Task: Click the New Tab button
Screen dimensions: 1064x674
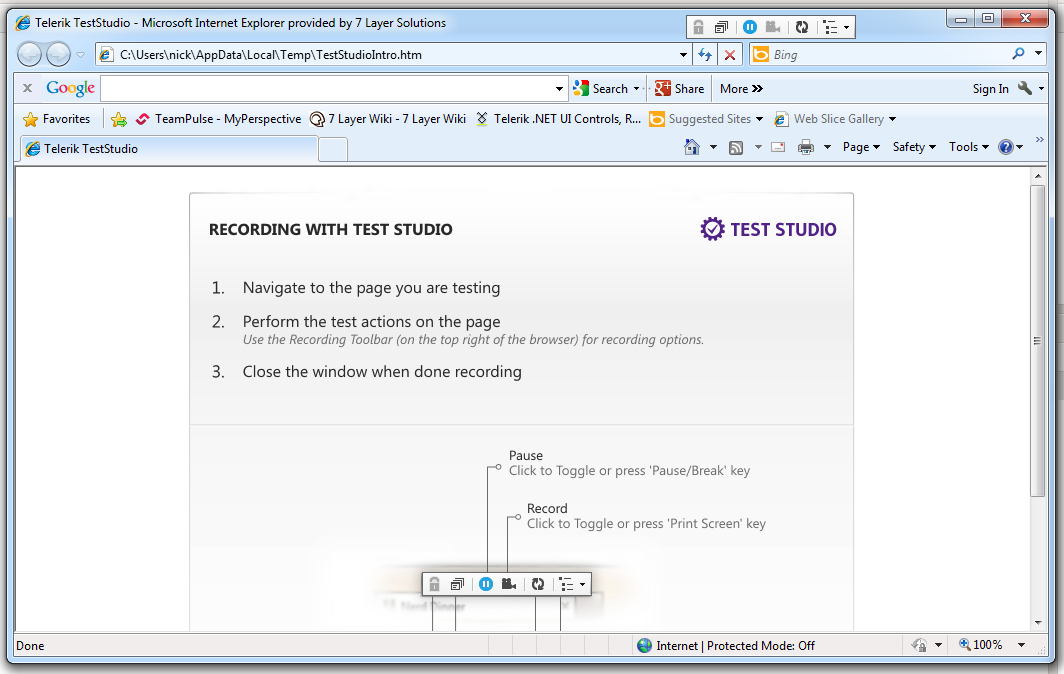Action: 333,149
